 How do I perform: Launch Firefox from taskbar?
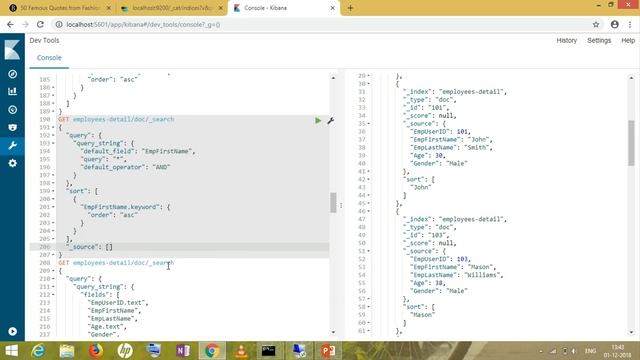point(96,351)
